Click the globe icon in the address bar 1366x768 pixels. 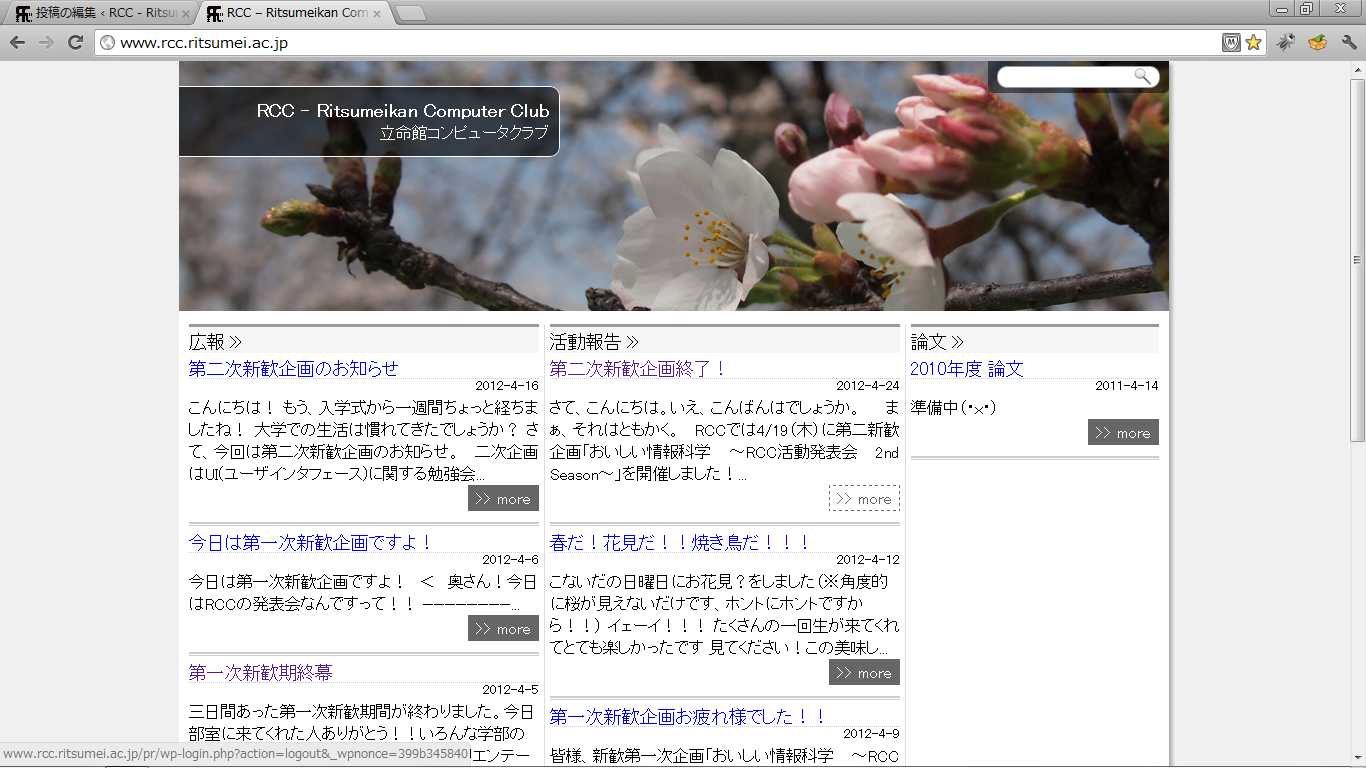107,42
